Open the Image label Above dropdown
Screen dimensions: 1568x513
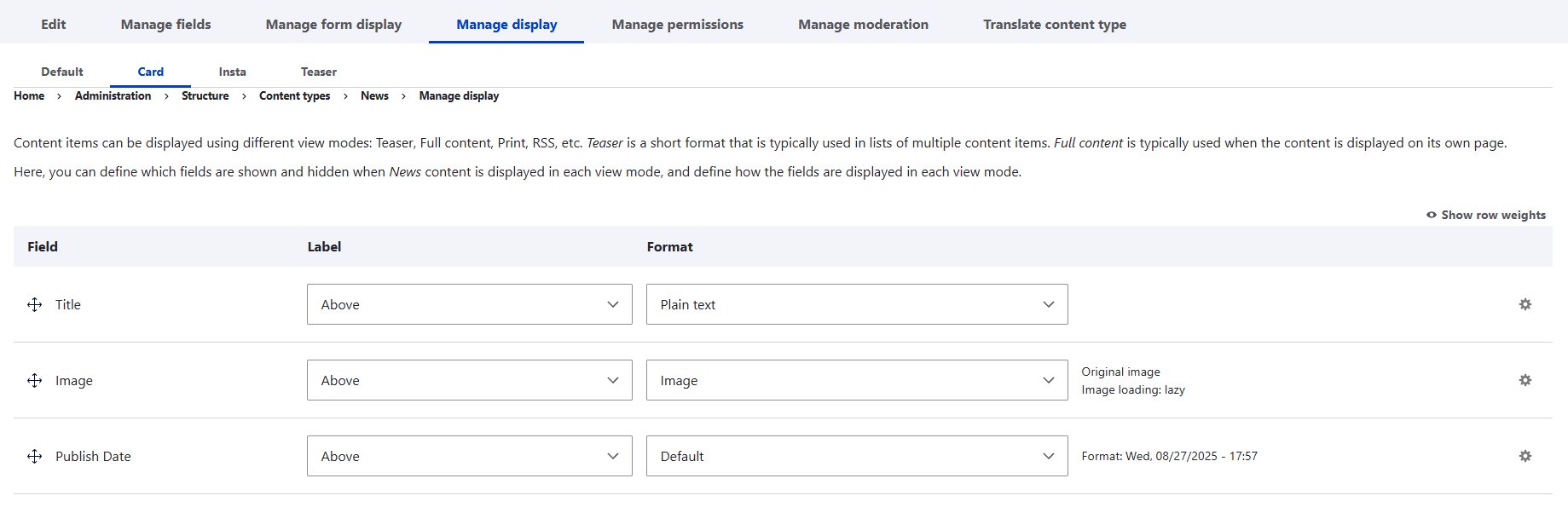tap(470, 380)
